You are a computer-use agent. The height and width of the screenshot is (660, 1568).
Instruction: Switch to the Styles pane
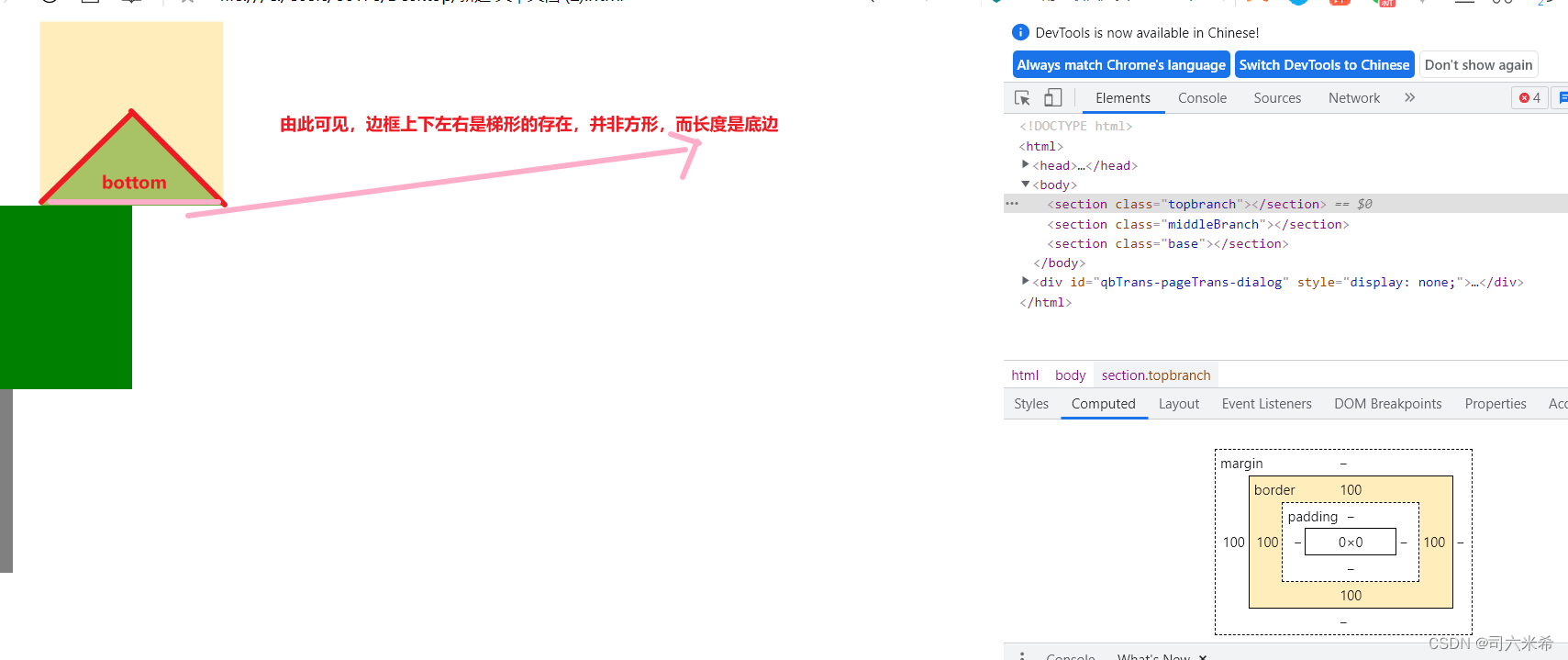pos(1031,404)
